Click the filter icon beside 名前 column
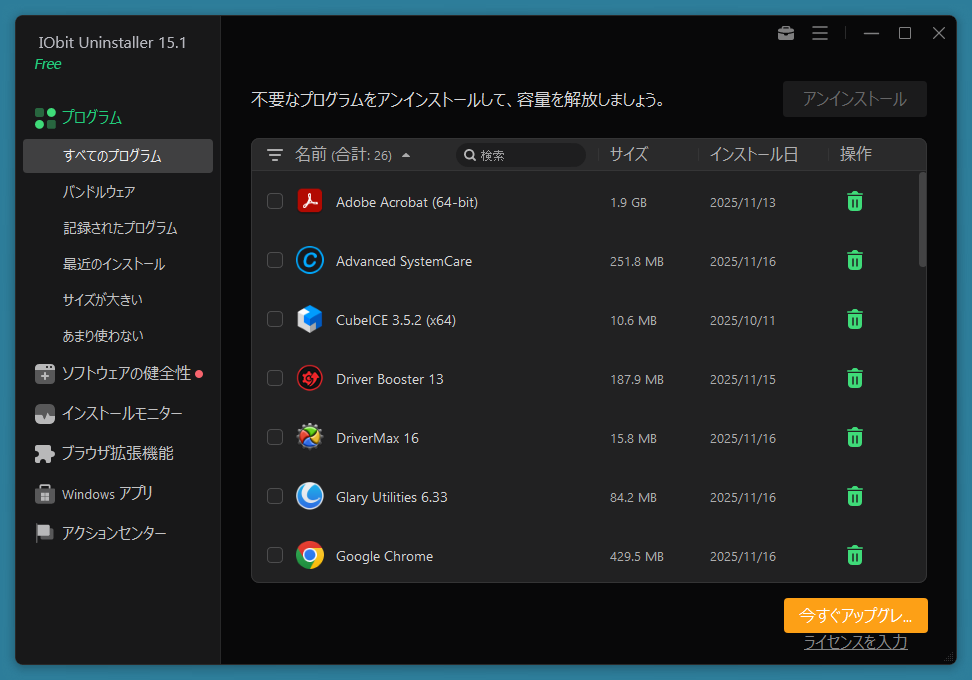The width and height of the screenshot is (972, 680). [x=275, y=155]
